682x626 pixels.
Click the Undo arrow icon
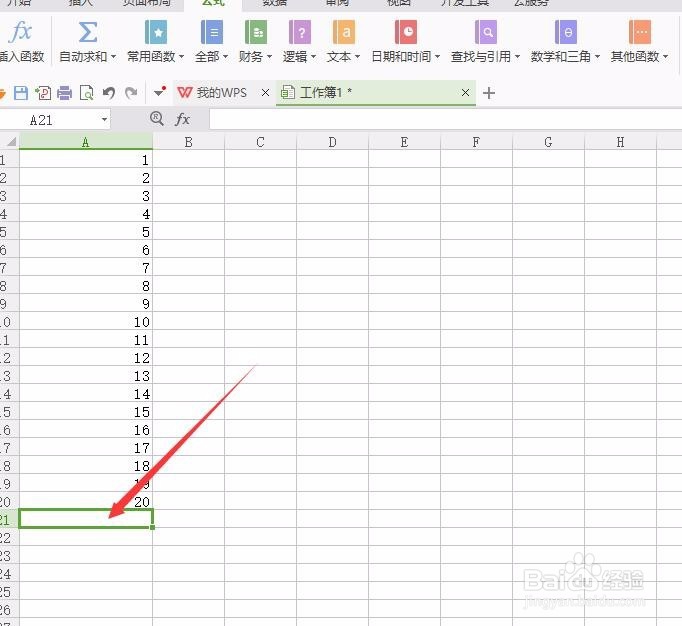[109, 93]
